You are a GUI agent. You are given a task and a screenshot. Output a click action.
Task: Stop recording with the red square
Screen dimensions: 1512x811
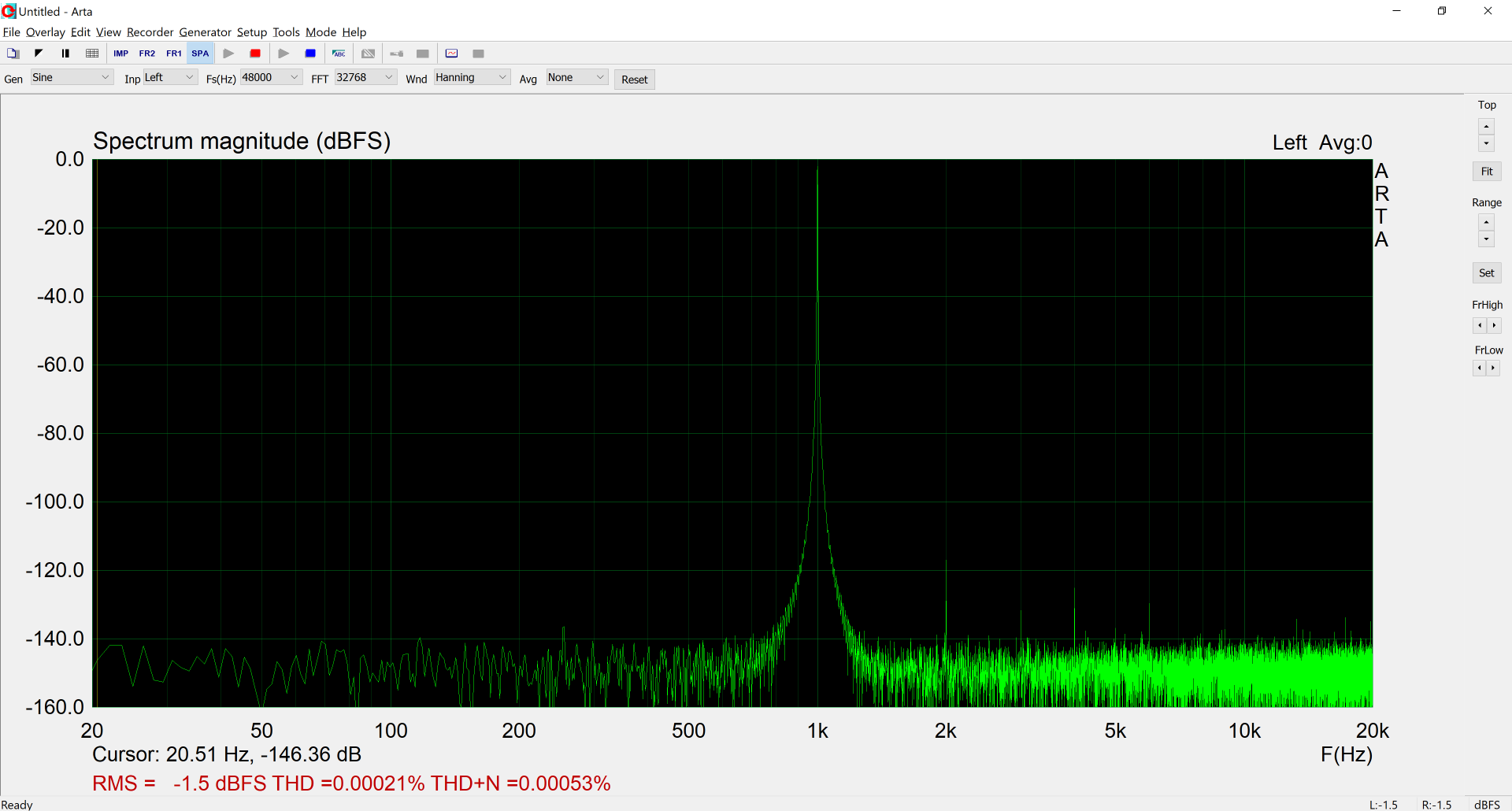click(x=255, y=54)
